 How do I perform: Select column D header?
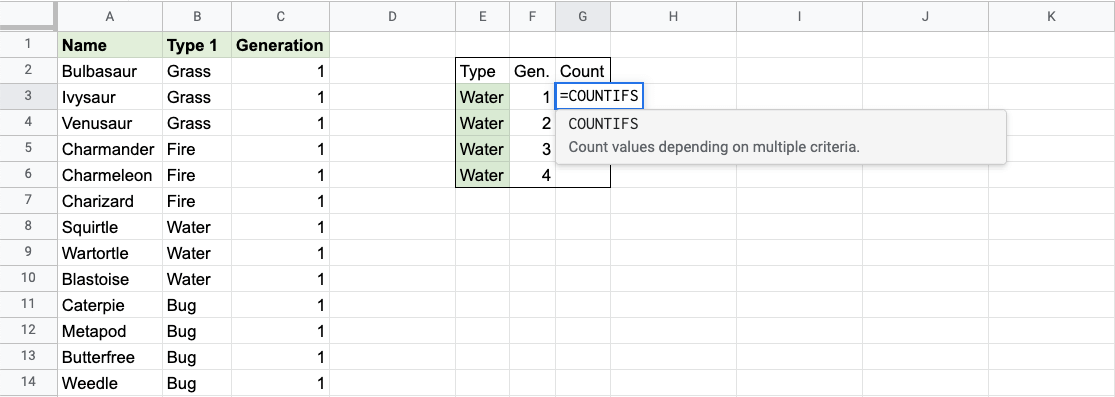click(392, 16)
